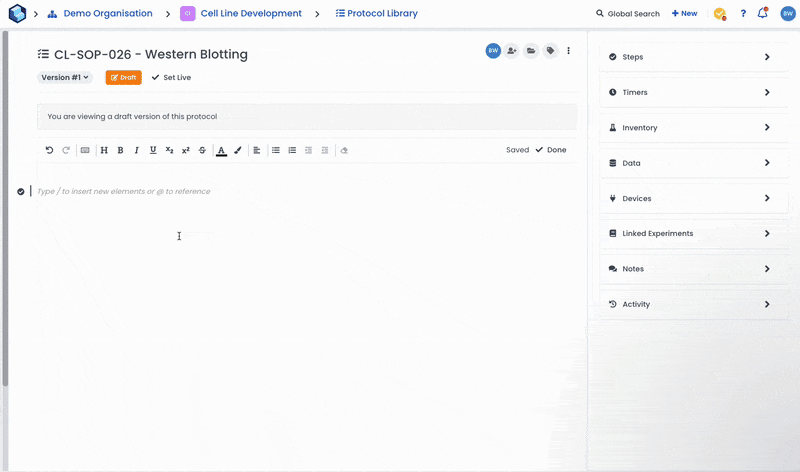This screenshot has width=800, height=472.
Task: Click the add collaborator icon
Action: pos(512,51)
